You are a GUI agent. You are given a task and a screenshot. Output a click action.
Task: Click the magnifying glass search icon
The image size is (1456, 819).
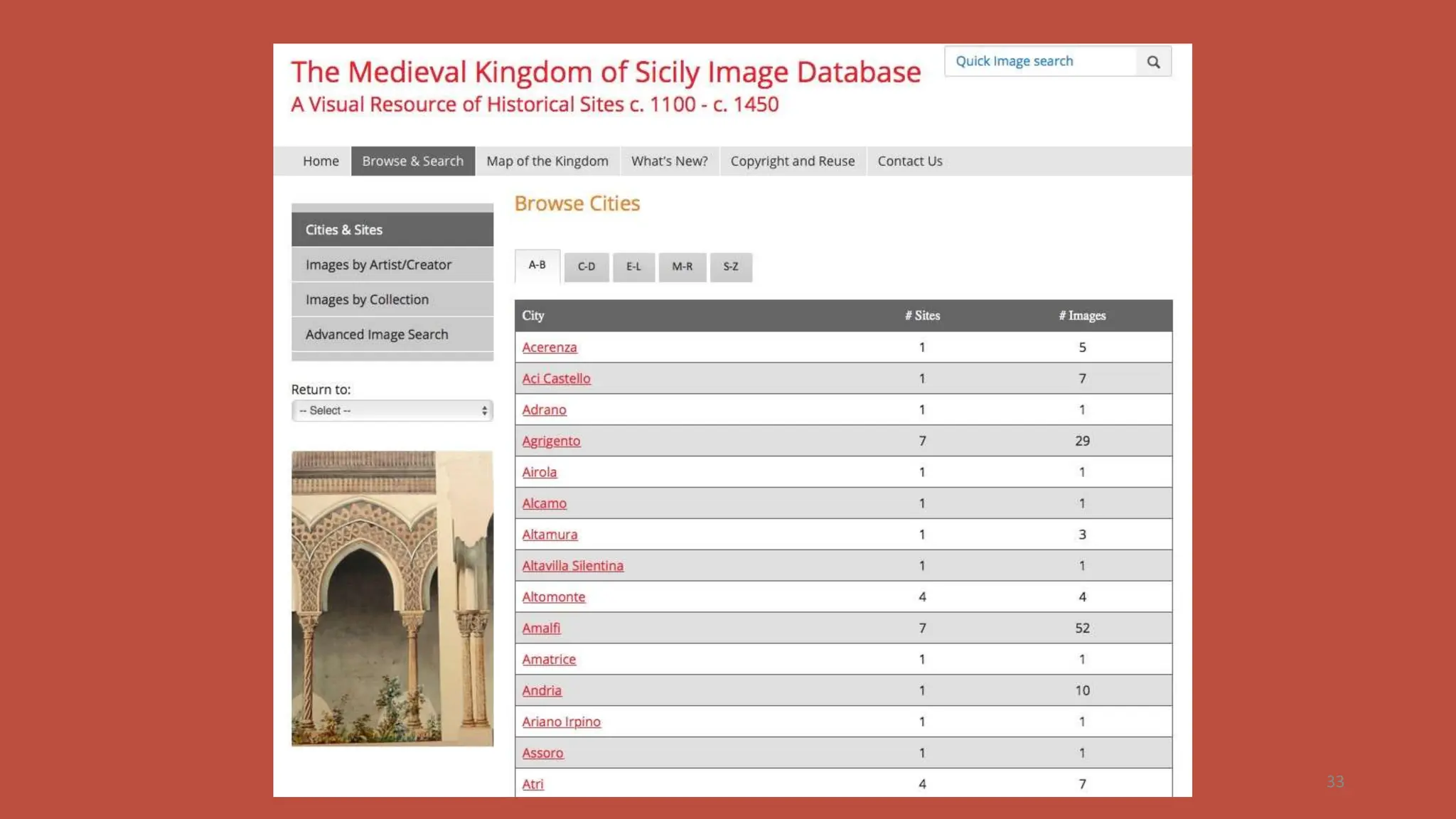[1153, 62]
